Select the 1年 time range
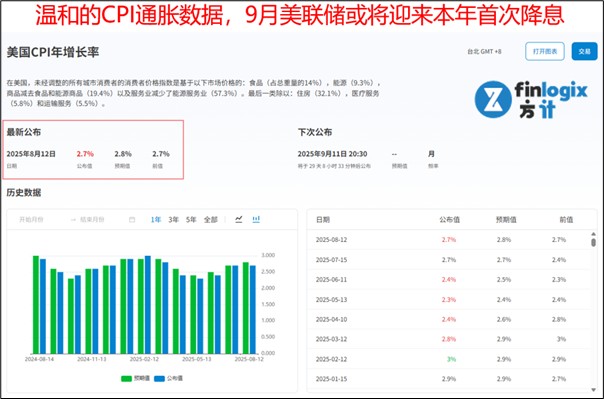This screenshot has width=604, height=399. 156,220
